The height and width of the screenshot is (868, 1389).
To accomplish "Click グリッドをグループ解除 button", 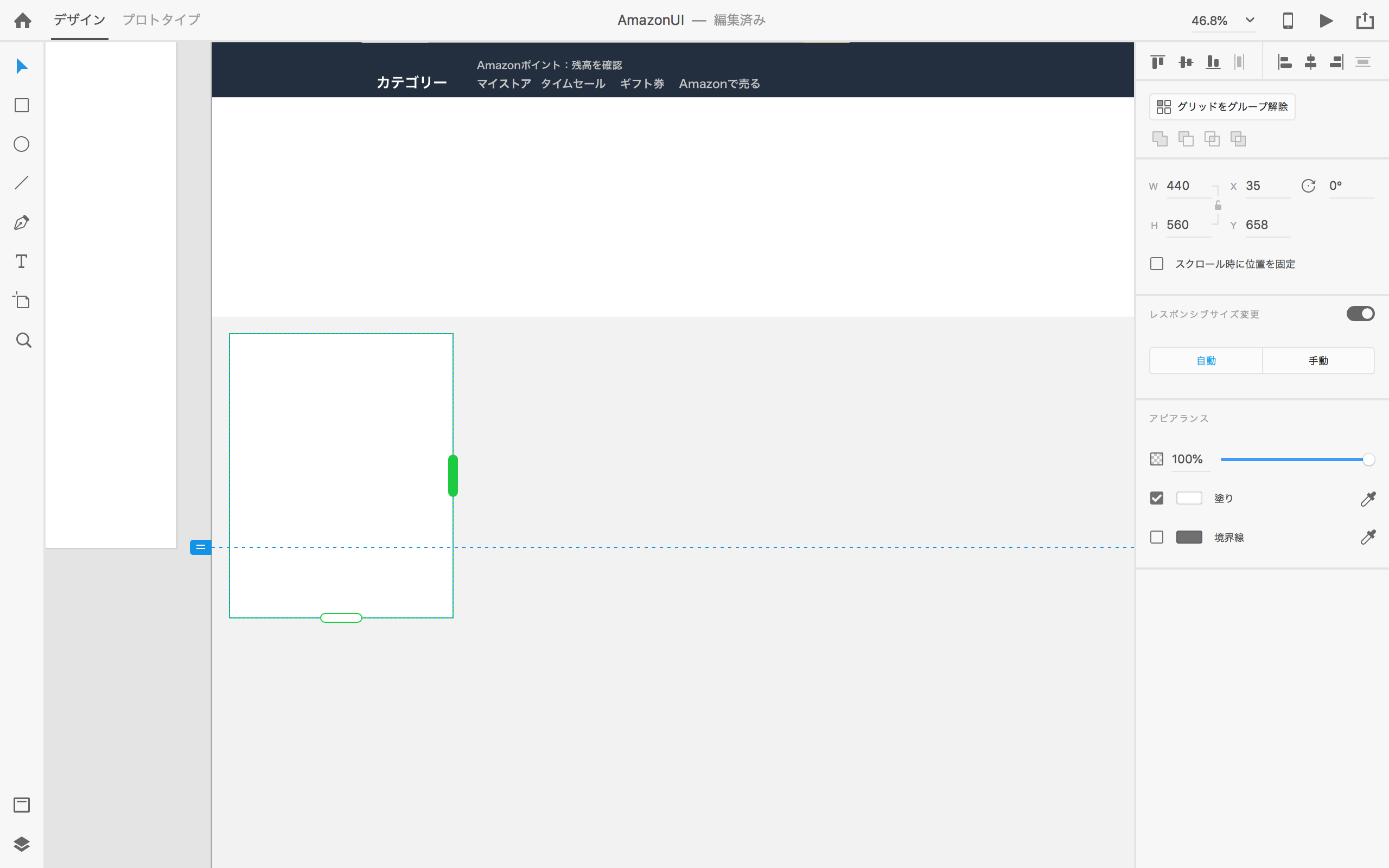I will pyautogui.click(x=1222, y=107).
